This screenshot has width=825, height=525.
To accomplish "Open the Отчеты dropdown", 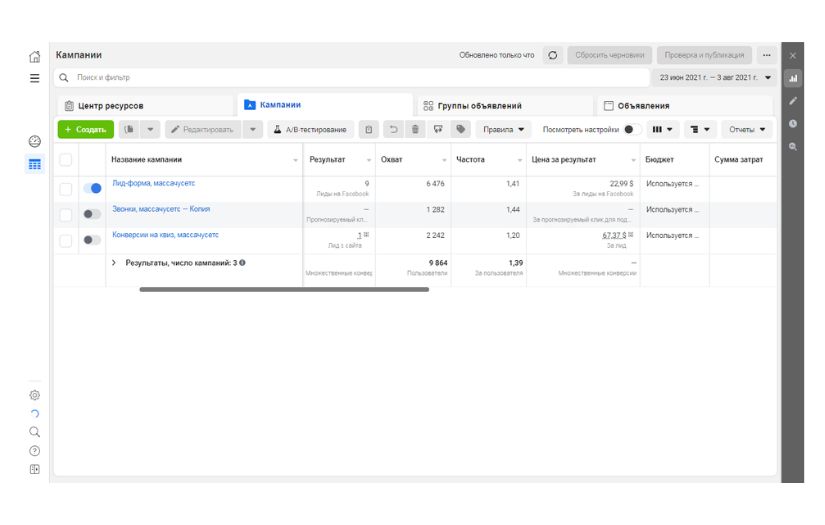I will coord(747,129).
